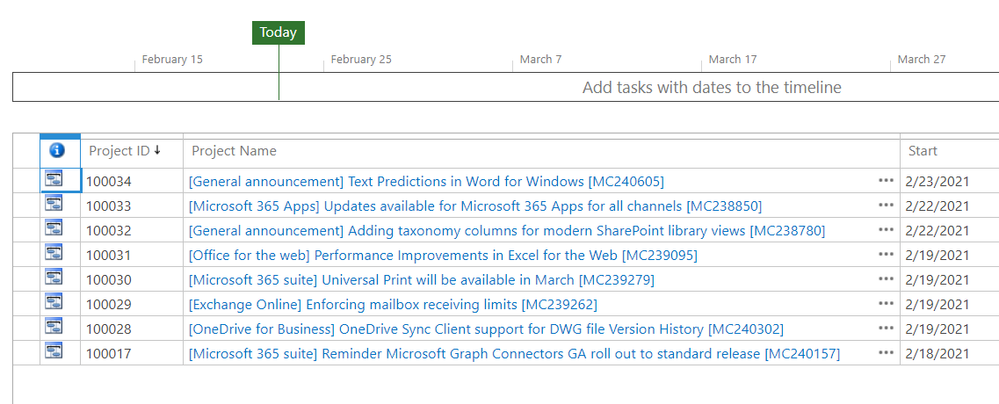Viewport: 999px width, 404px height.
Task: Open Updates available for Microsoft 365 Apps link
Action: (x=474, y=206)
